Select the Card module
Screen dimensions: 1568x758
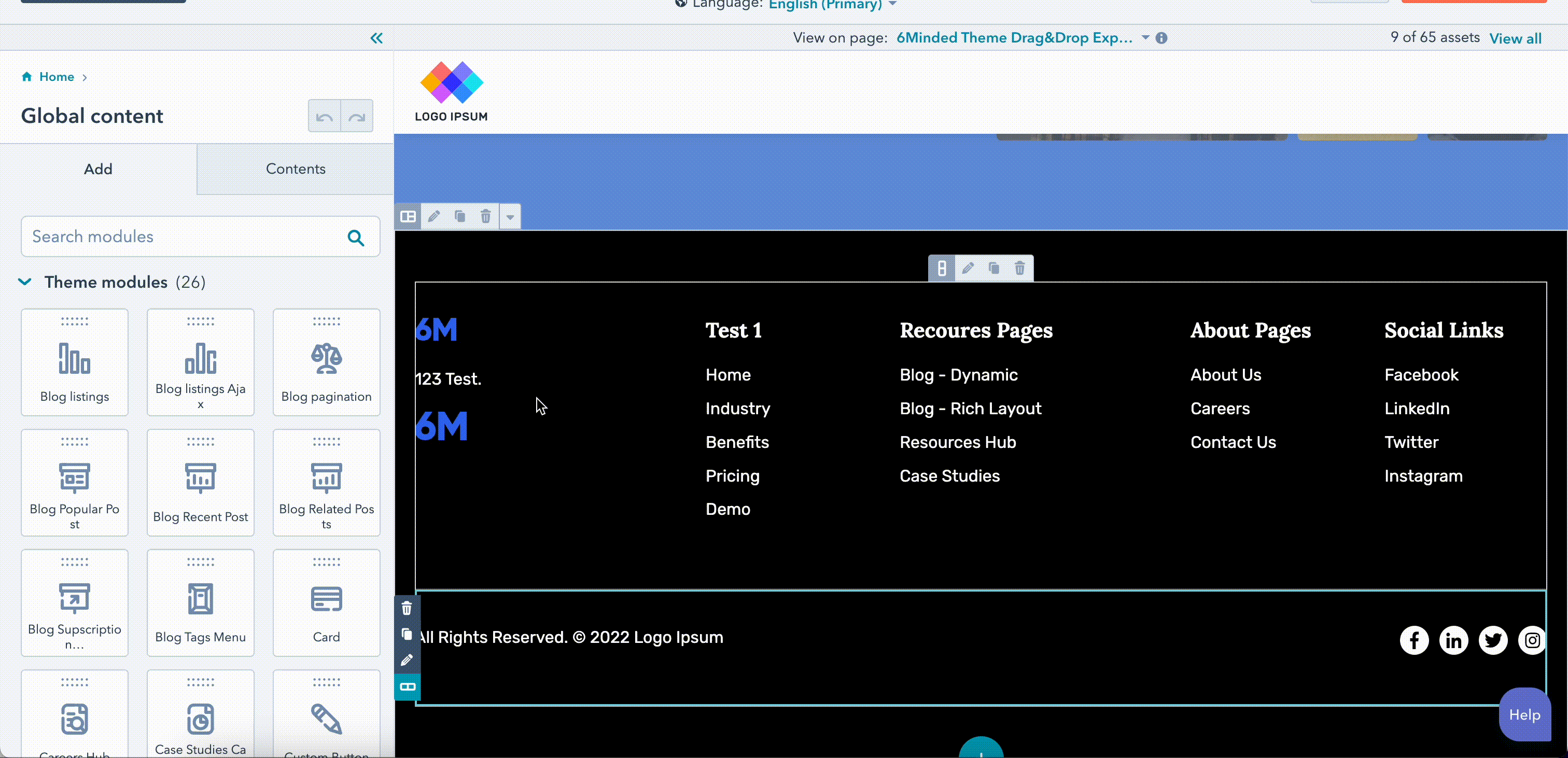(327, 603)
